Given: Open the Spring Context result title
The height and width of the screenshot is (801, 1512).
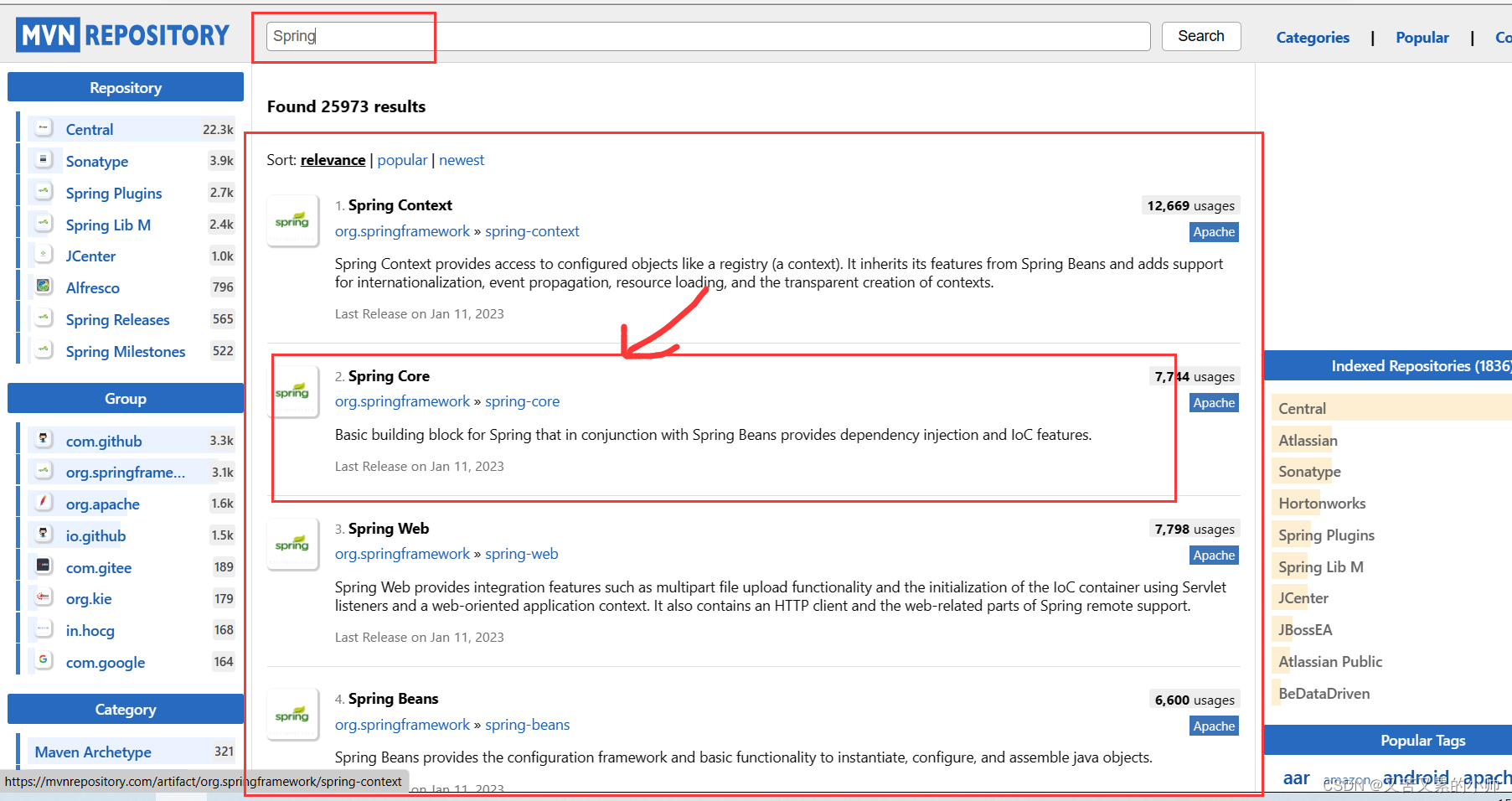Looking at the screenshot, I should coord(400,205).
